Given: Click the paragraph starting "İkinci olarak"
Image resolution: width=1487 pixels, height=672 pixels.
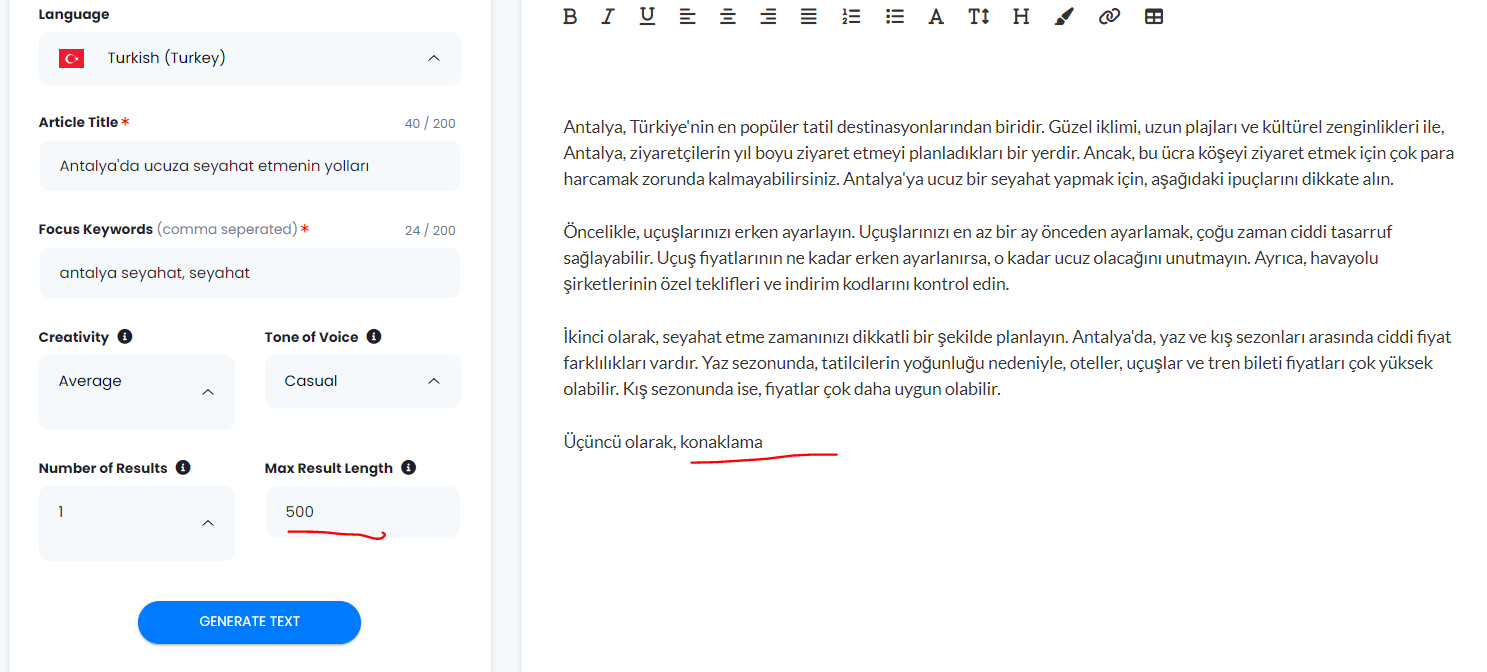Looking at the screenshot, I should click(x=1007, y=363).
